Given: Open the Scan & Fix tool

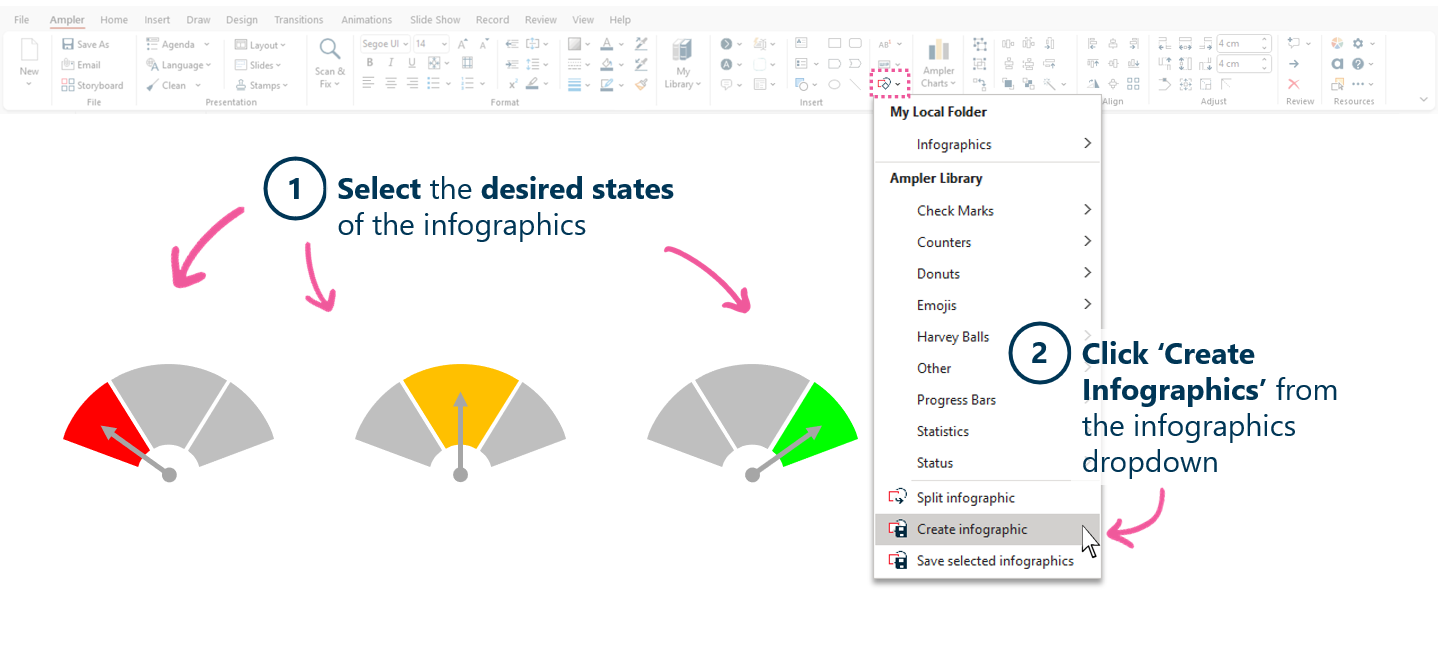Looking at the screenshot, I should (330, 63).
